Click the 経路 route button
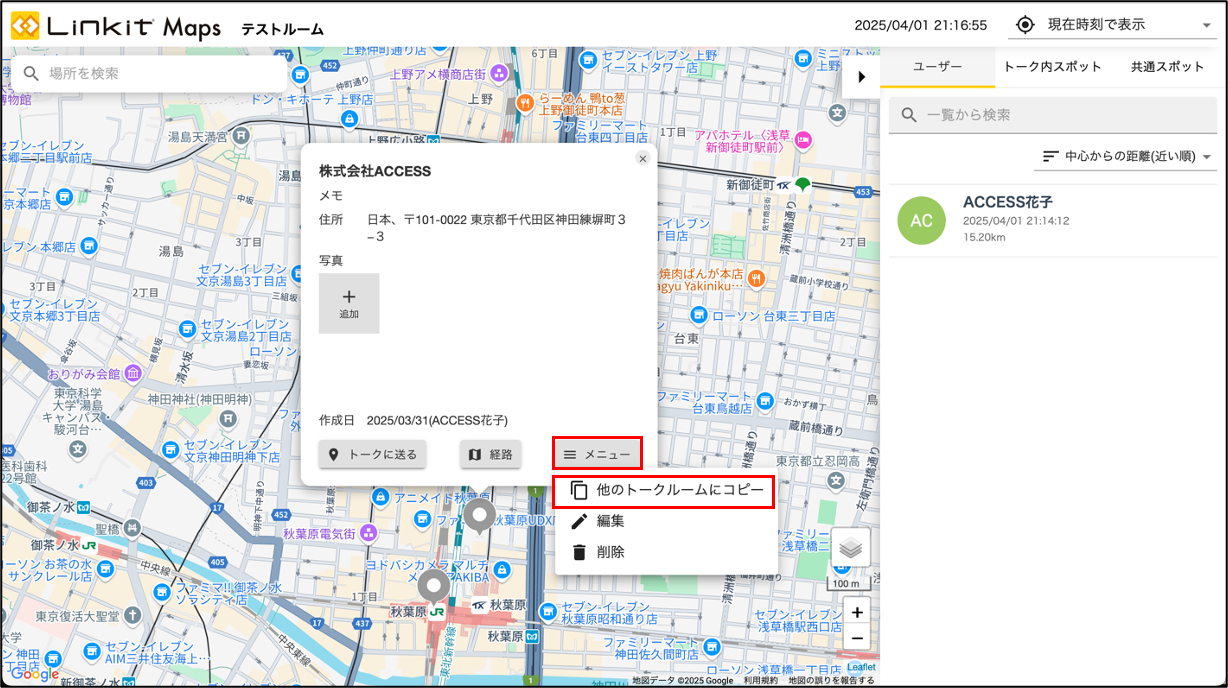Viewport: 1228px width, 688px height. pyautogui.click(x=491, y=454)
